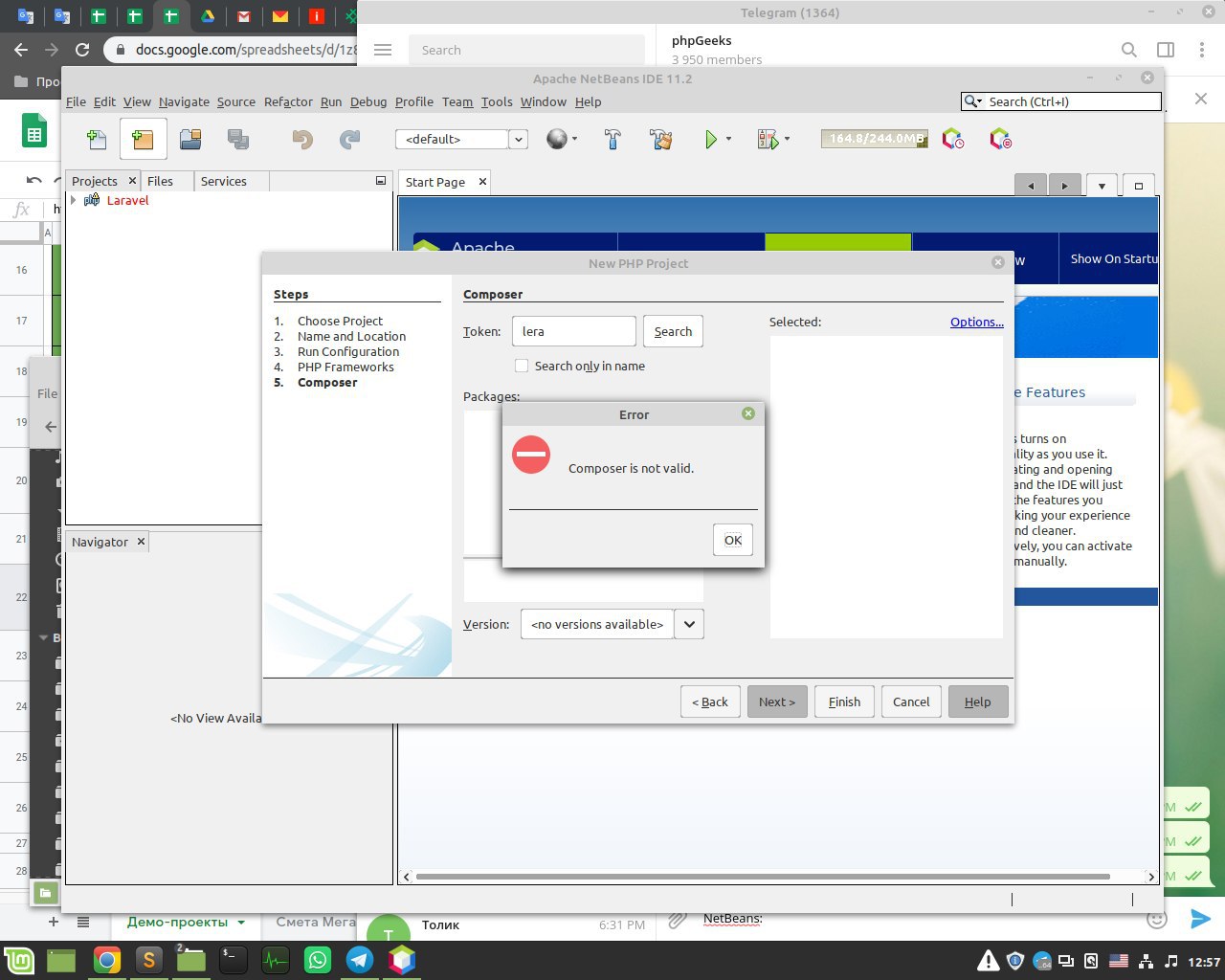Open the Navigate menu
Viewport: 1225px width, 980px height.
coord(184,101)
